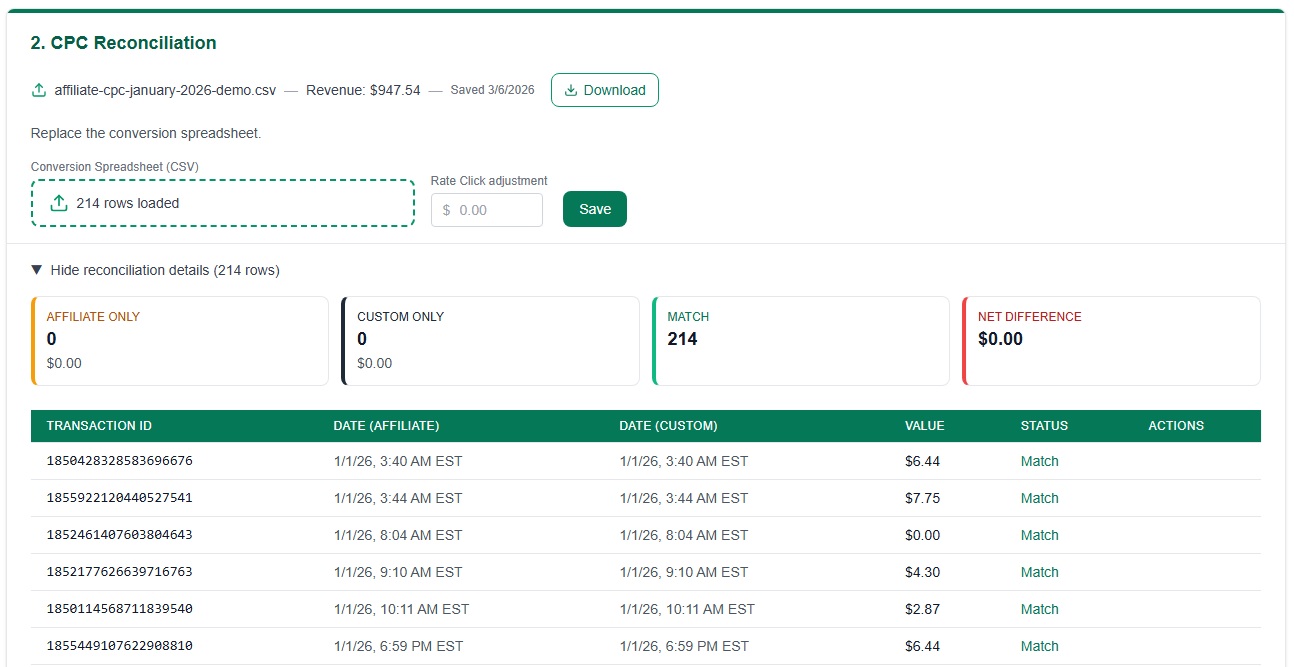Click the custom date 1/1/26, 3:40 AM EST
Viewport: 1294px width, 667px height.
click(683, 461)
